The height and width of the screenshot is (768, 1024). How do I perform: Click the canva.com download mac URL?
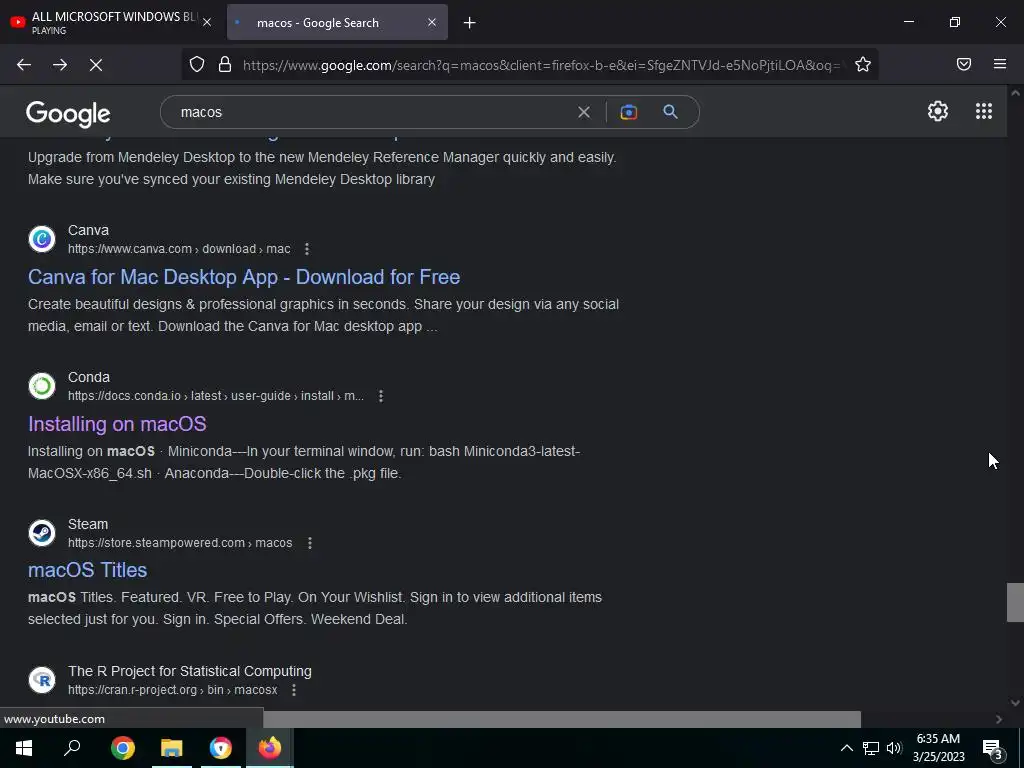pyautogui.click(x=179, y=249)
